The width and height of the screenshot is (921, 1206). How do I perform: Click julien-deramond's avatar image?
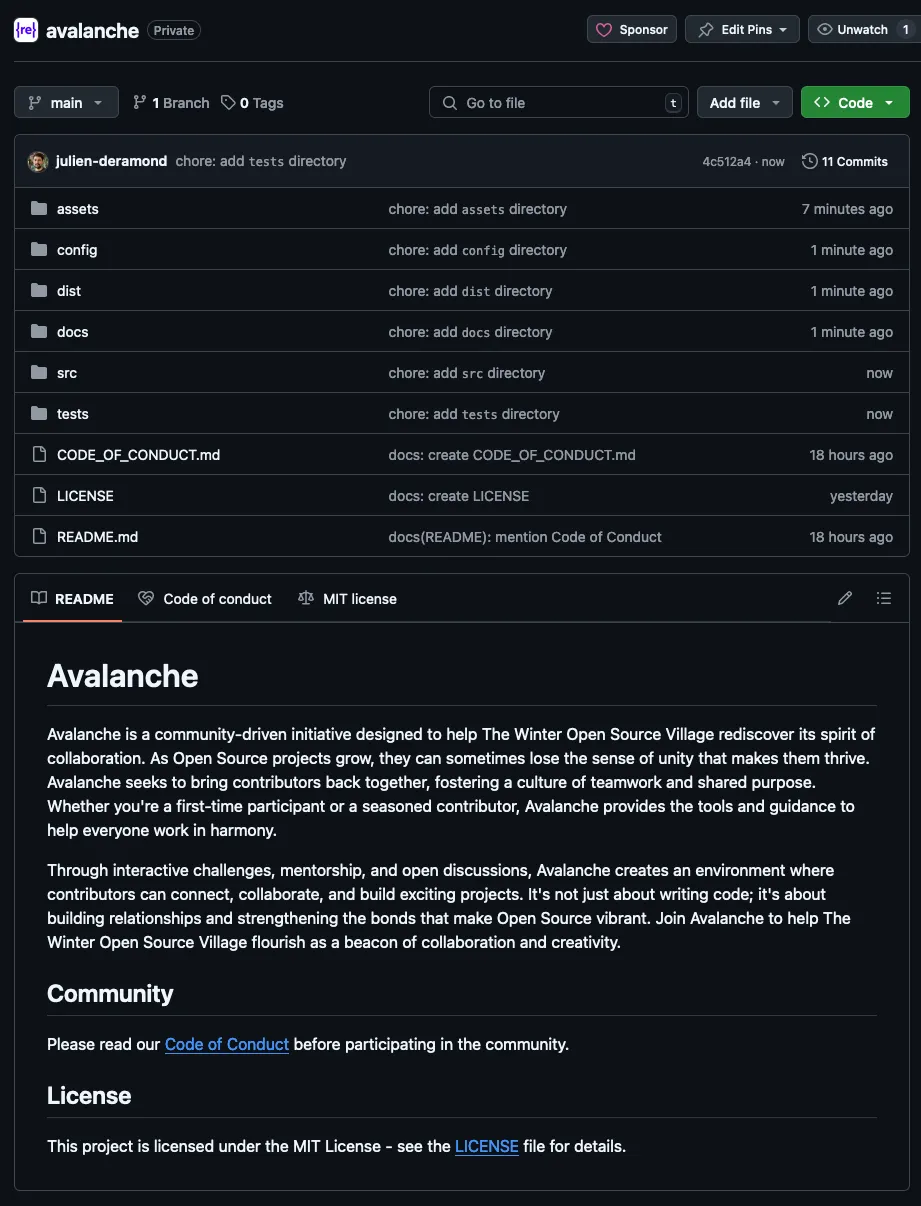(38, 161)
